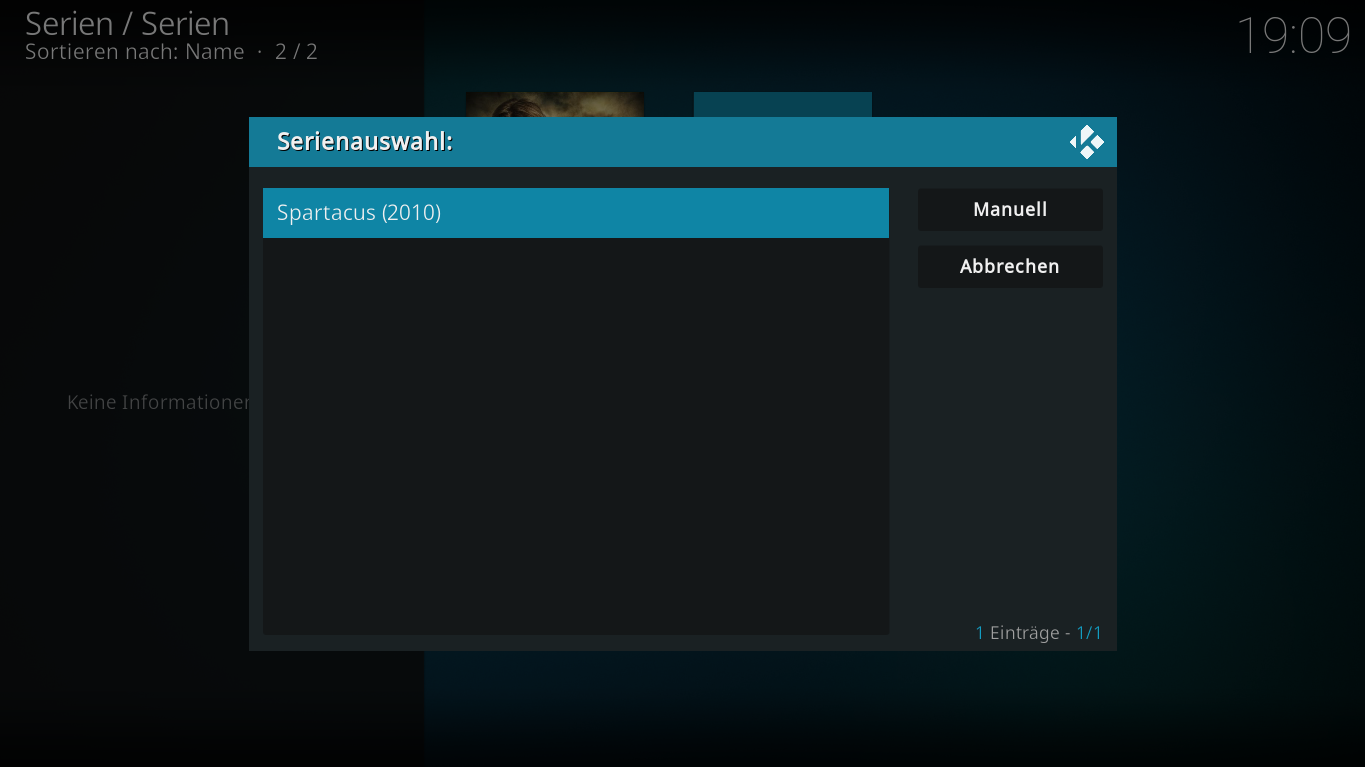This screenshot has width=1365, height=767.
Task: Click 'Sortieren nach: Name' text
Action: click(x=134, y=52)
